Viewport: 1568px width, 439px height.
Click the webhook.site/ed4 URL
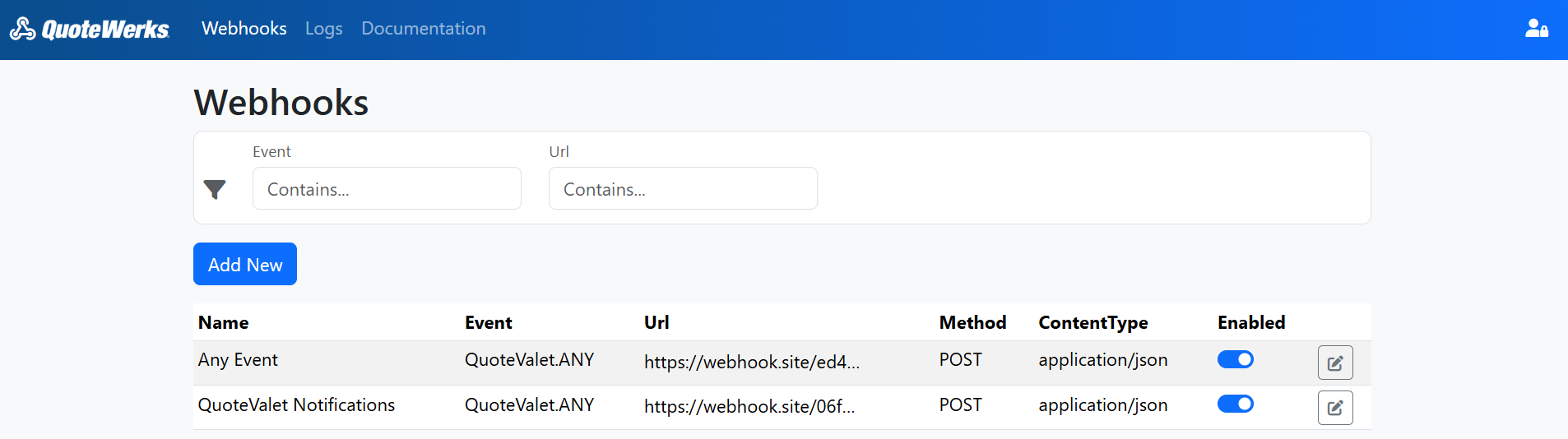tap(751, 363)
